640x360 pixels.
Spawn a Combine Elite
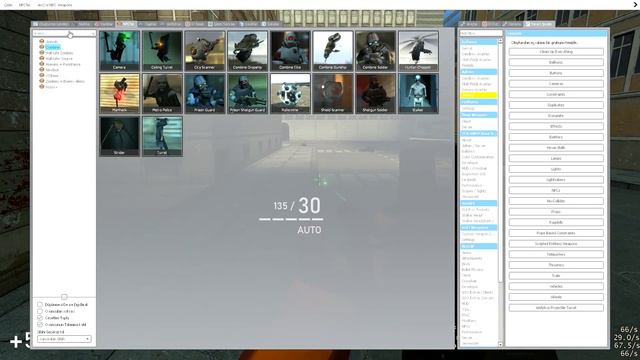pyautogui.click(x=290, y=51)
